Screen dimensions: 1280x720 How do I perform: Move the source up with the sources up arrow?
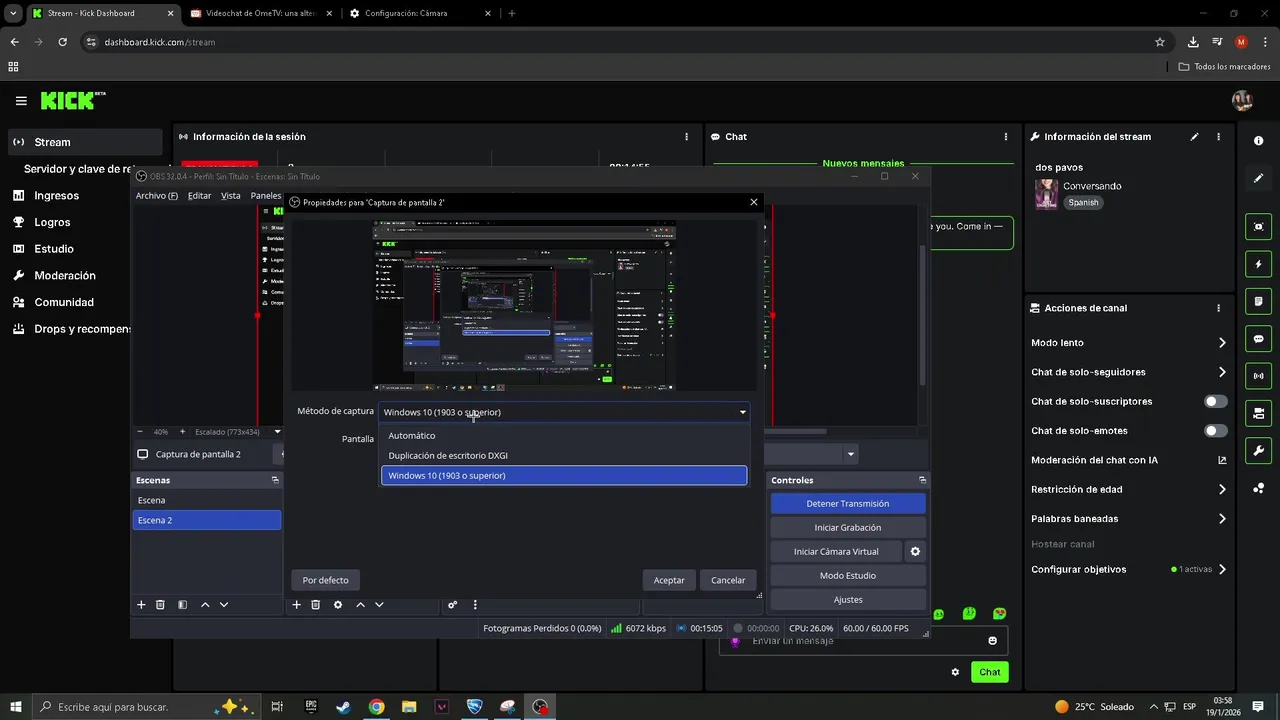coord(360,605)
